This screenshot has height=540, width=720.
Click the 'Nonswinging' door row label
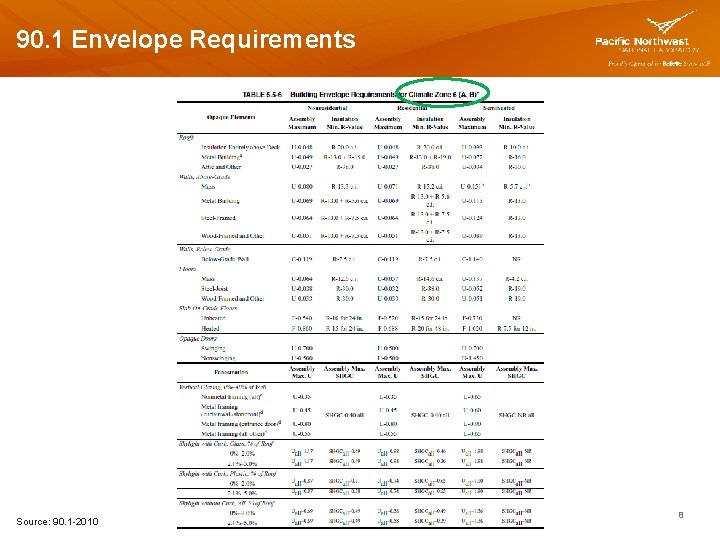(x=219, y=358)
